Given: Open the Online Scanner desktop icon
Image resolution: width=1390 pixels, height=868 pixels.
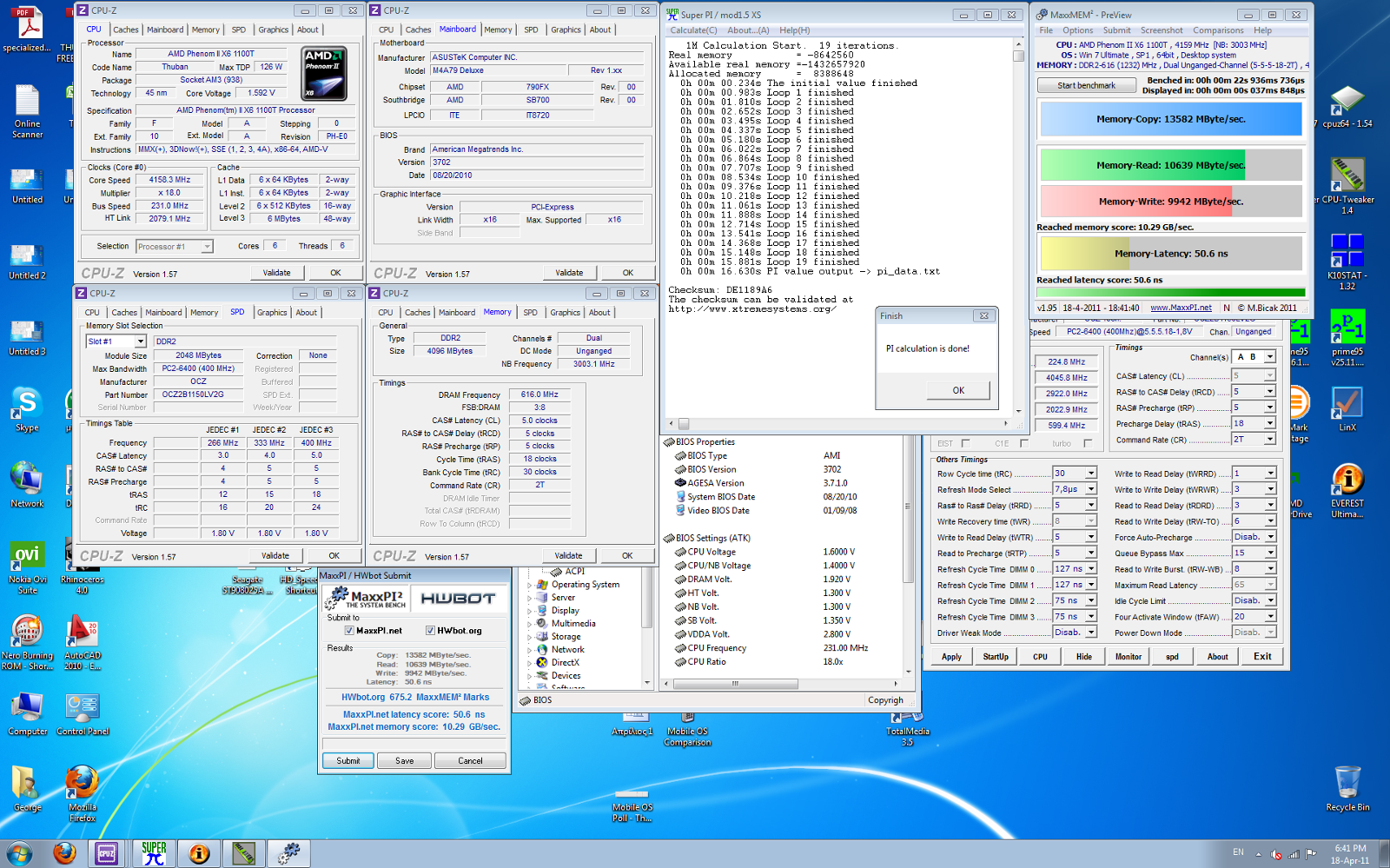Looking at the screenshot, I should (x=27, y=112).
